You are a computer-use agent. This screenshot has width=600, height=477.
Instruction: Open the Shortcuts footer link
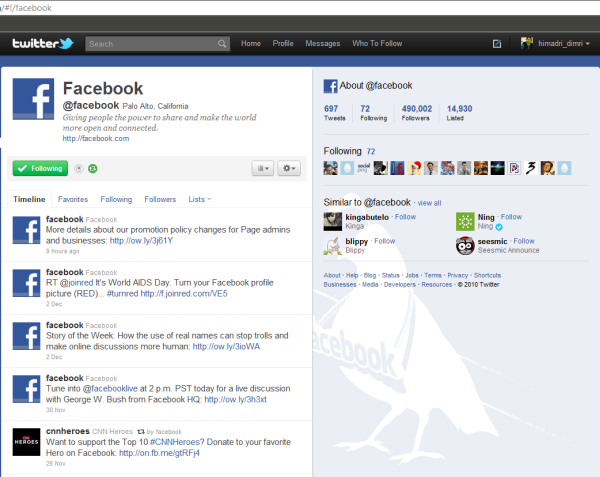(x=487, y=275)
